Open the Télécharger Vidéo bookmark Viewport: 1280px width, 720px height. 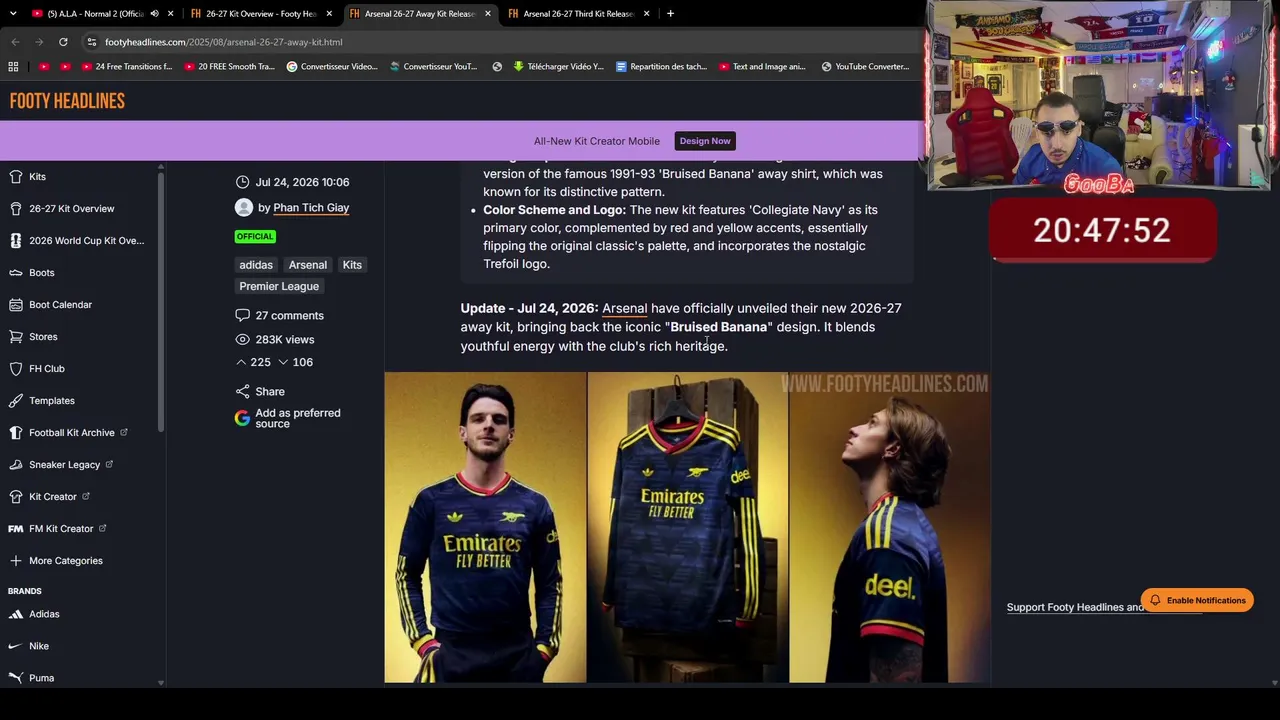coord(558,67)
